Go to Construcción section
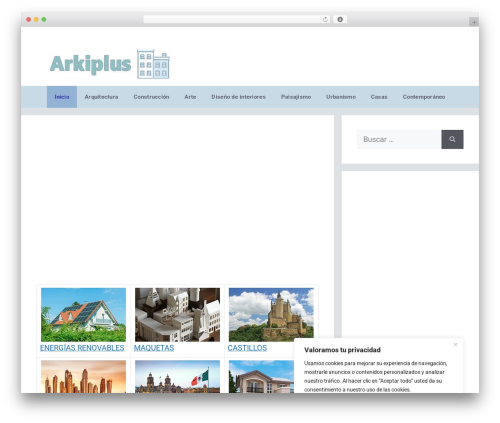The height and width of the screenshot is (423, 500). pyautogui.click(x=151, y=97)
